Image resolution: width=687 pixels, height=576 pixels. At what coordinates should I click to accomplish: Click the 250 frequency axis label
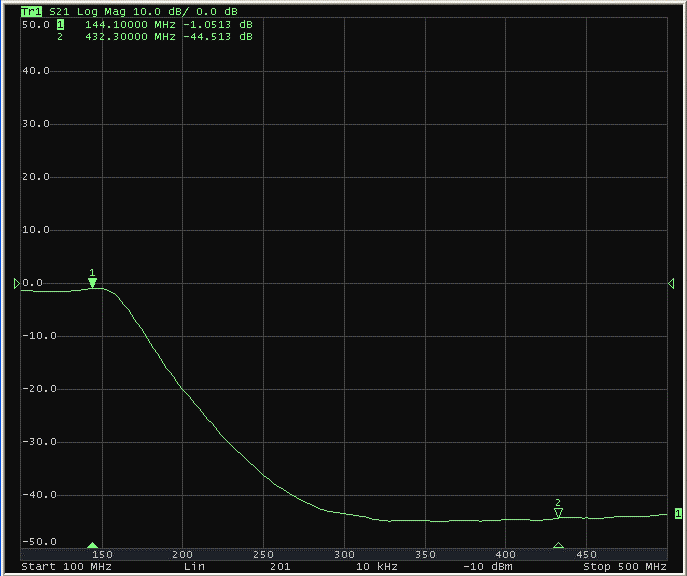(x=263, y=555)
